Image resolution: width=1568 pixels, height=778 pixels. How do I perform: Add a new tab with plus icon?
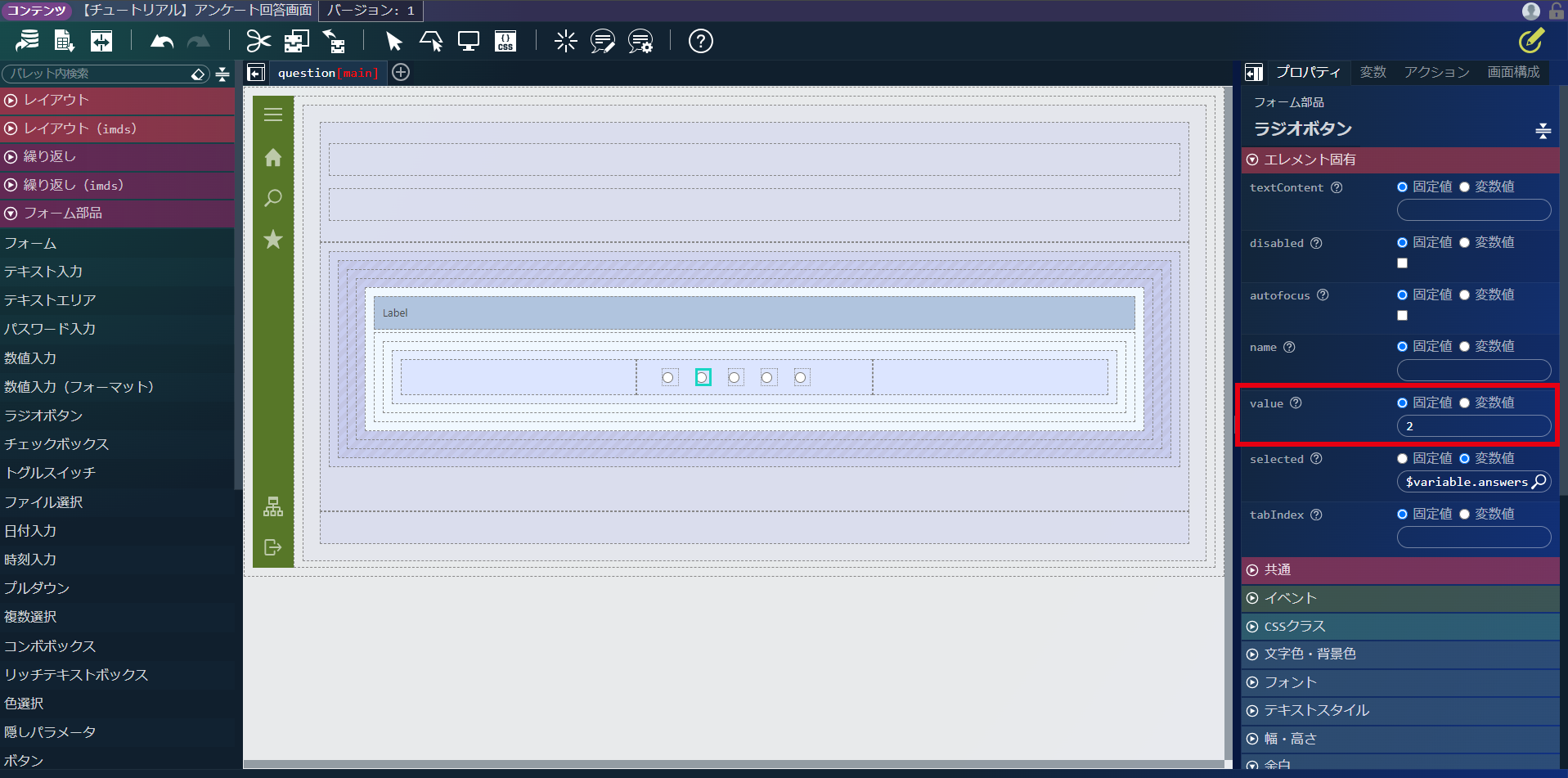click(401, 72)
